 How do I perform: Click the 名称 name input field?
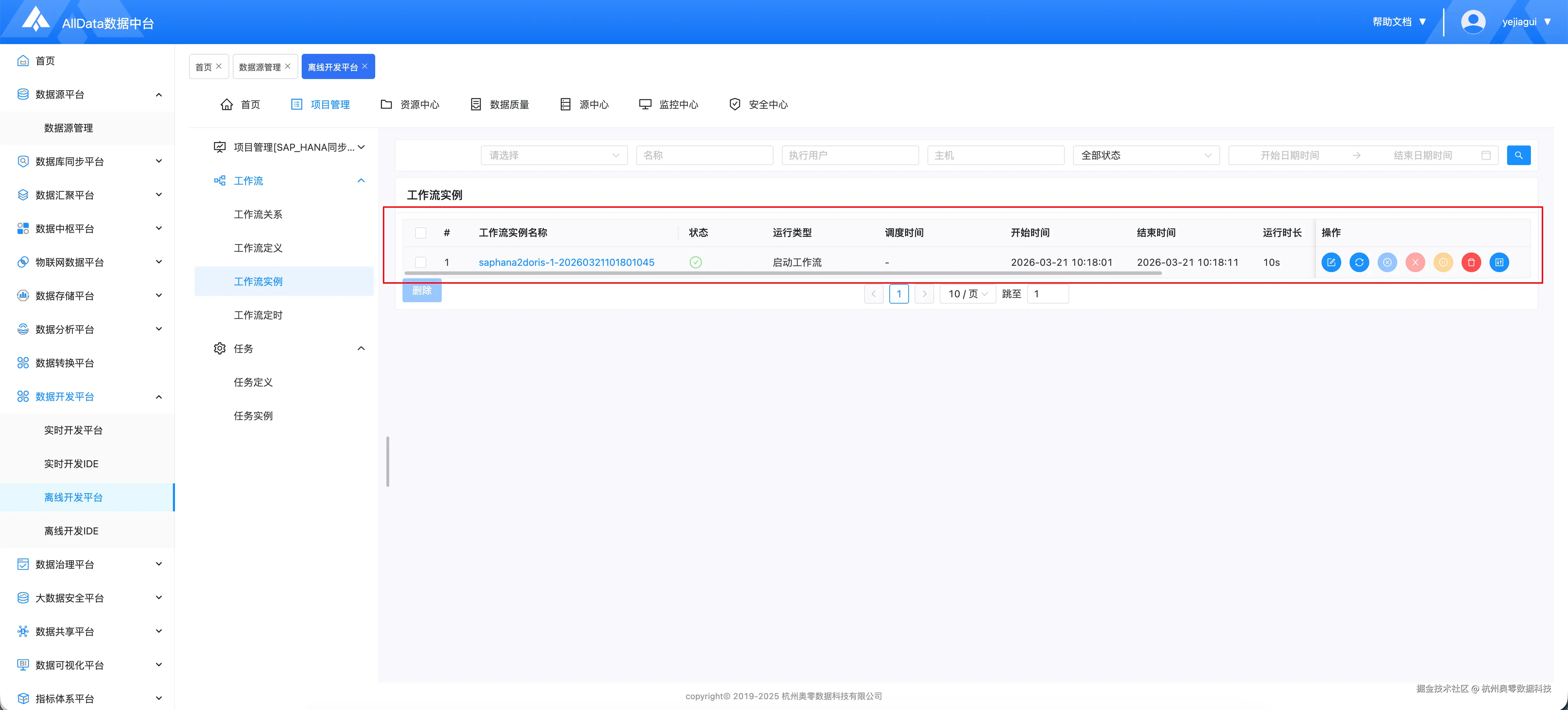point(704,155)
